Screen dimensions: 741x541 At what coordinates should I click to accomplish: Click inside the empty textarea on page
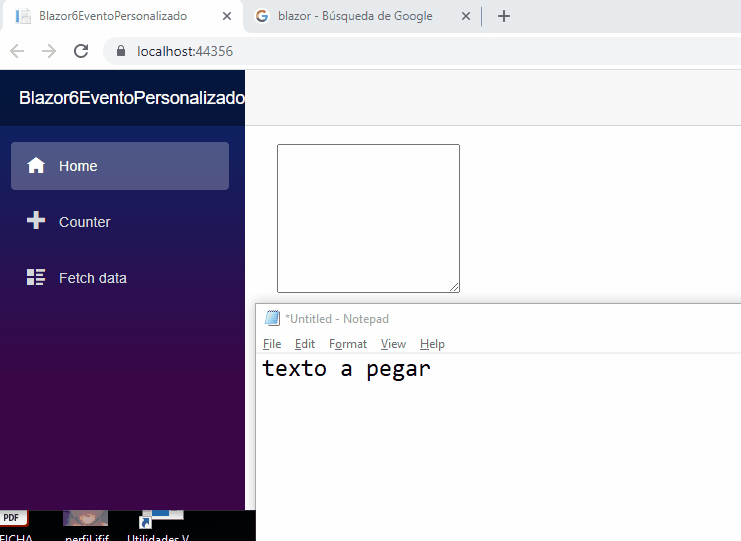(368, 218)
